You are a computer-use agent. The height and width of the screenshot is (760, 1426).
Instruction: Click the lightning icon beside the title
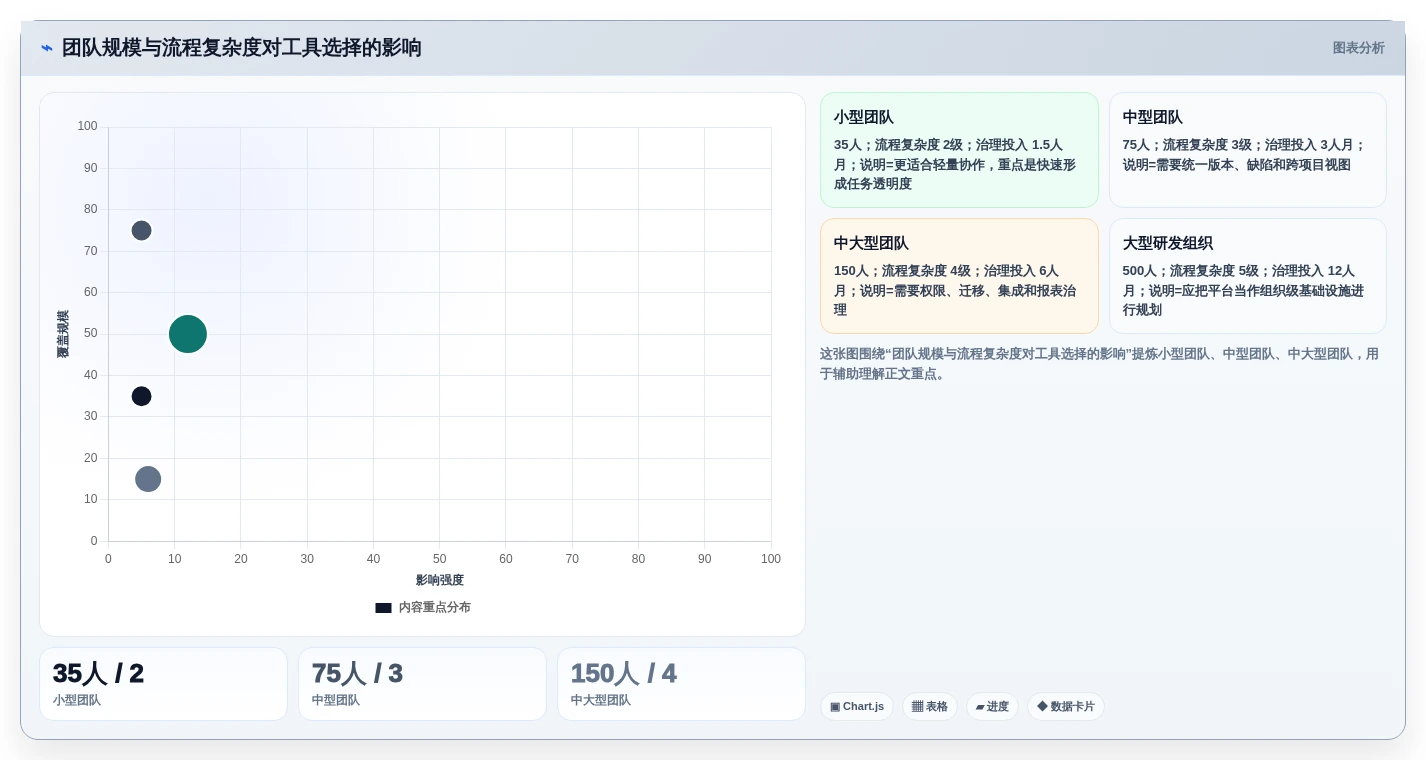[47, 48]
